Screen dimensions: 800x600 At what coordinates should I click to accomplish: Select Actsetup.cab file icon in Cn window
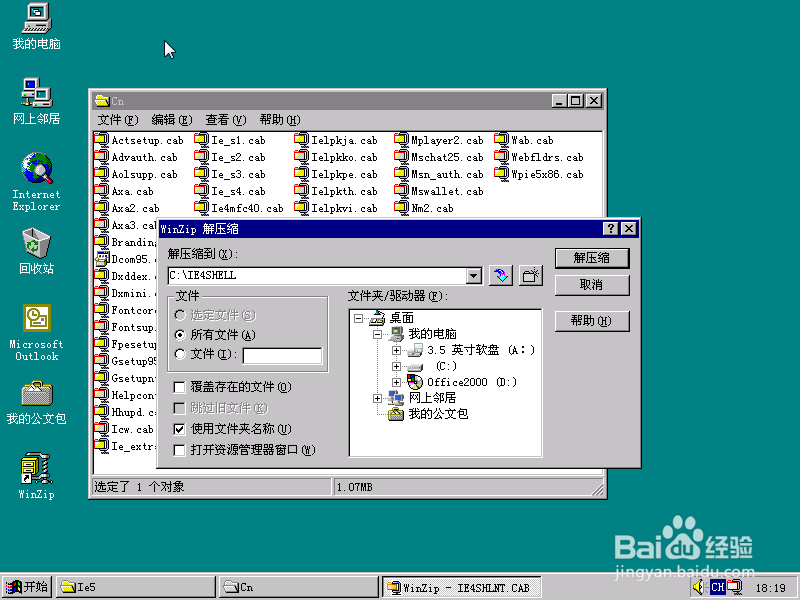coord(102,140)
